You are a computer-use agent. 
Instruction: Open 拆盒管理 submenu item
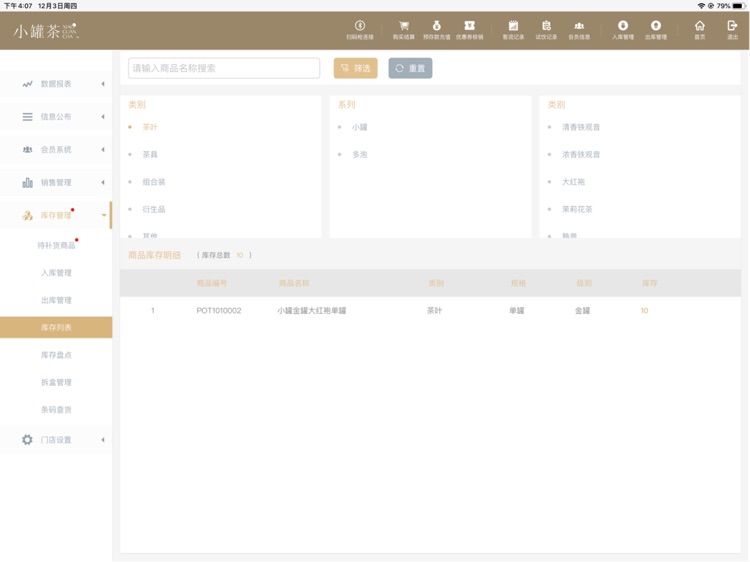pyautogui.click(x=56, y=382)
